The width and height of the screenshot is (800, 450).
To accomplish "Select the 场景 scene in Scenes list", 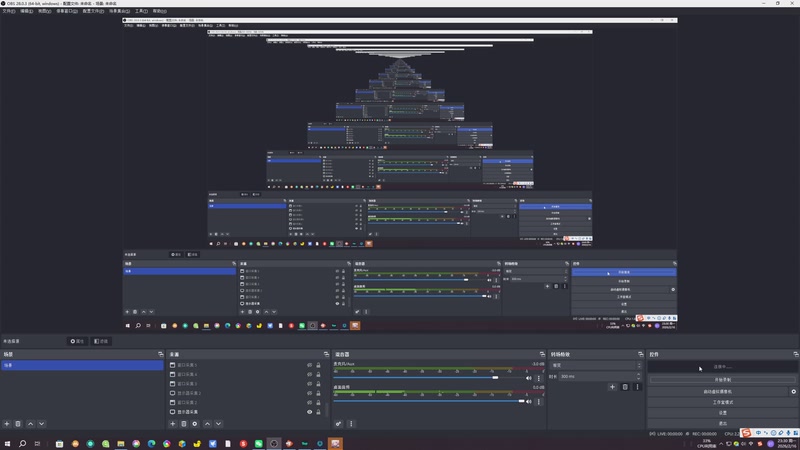I will coord(82,365).
